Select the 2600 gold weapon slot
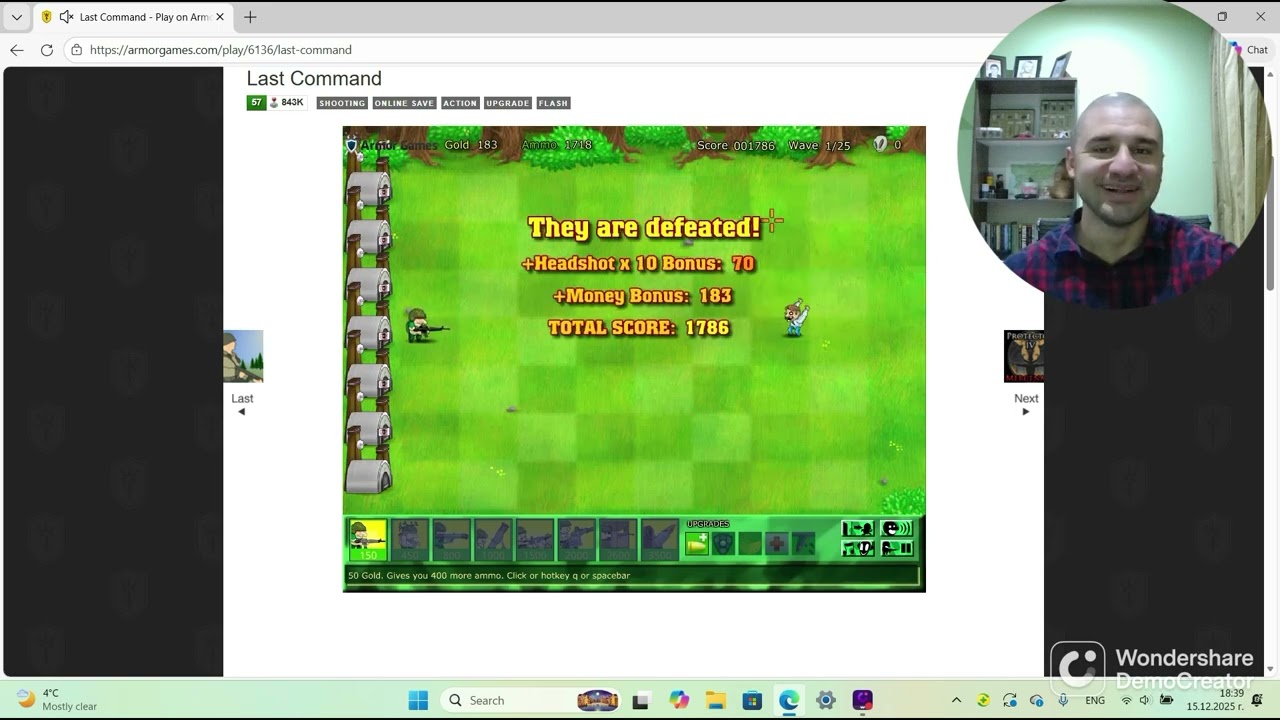This screenshot has width=1280, height=720. [x=618, y=540]
